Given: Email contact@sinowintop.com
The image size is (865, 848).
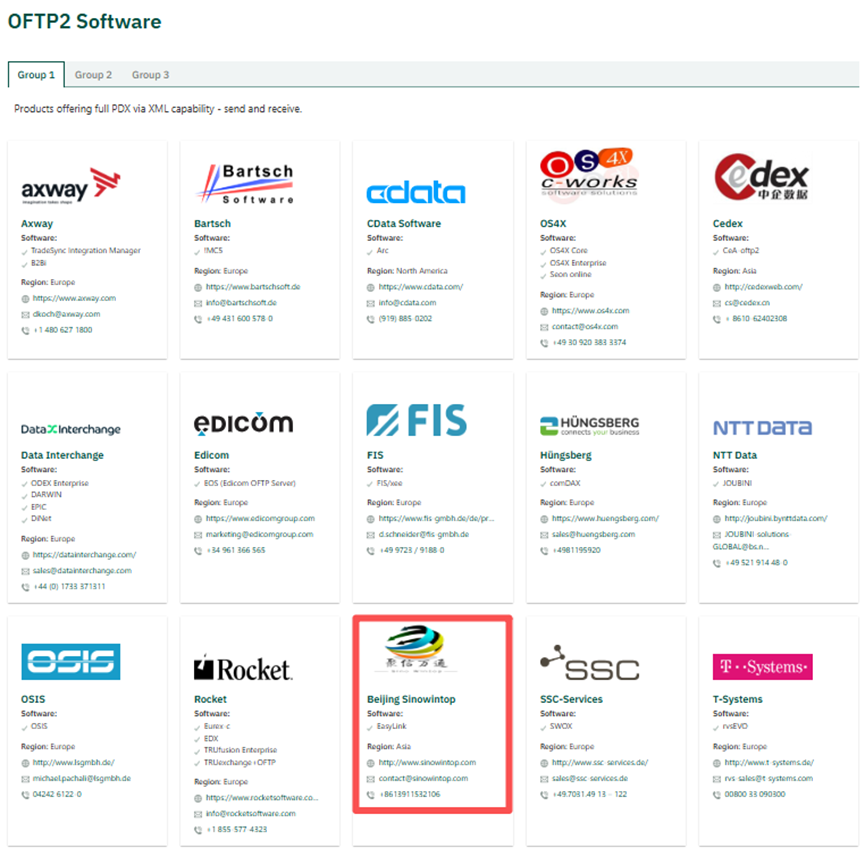Looking at the screenshot, I should tap(423, 778).
